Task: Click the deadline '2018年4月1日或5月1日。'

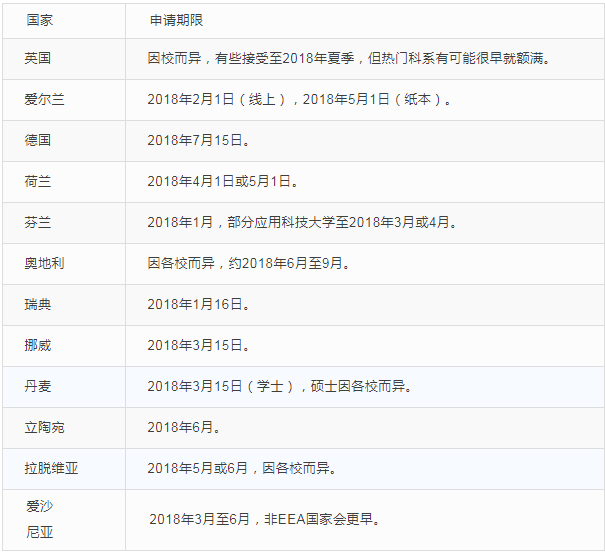Action: 222,181
